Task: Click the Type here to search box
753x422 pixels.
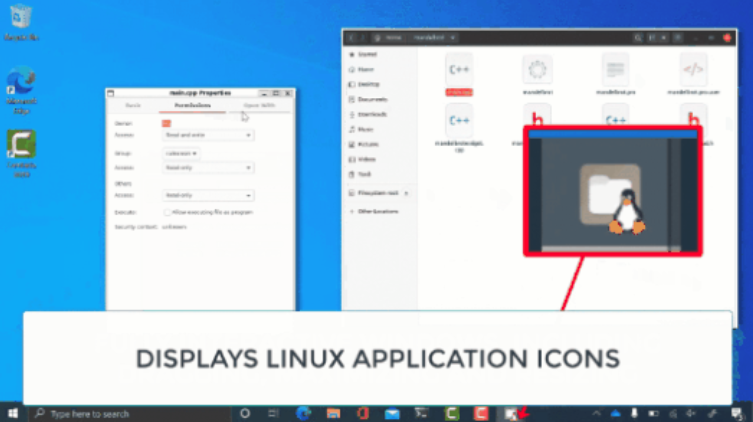Action: point(130,413)
